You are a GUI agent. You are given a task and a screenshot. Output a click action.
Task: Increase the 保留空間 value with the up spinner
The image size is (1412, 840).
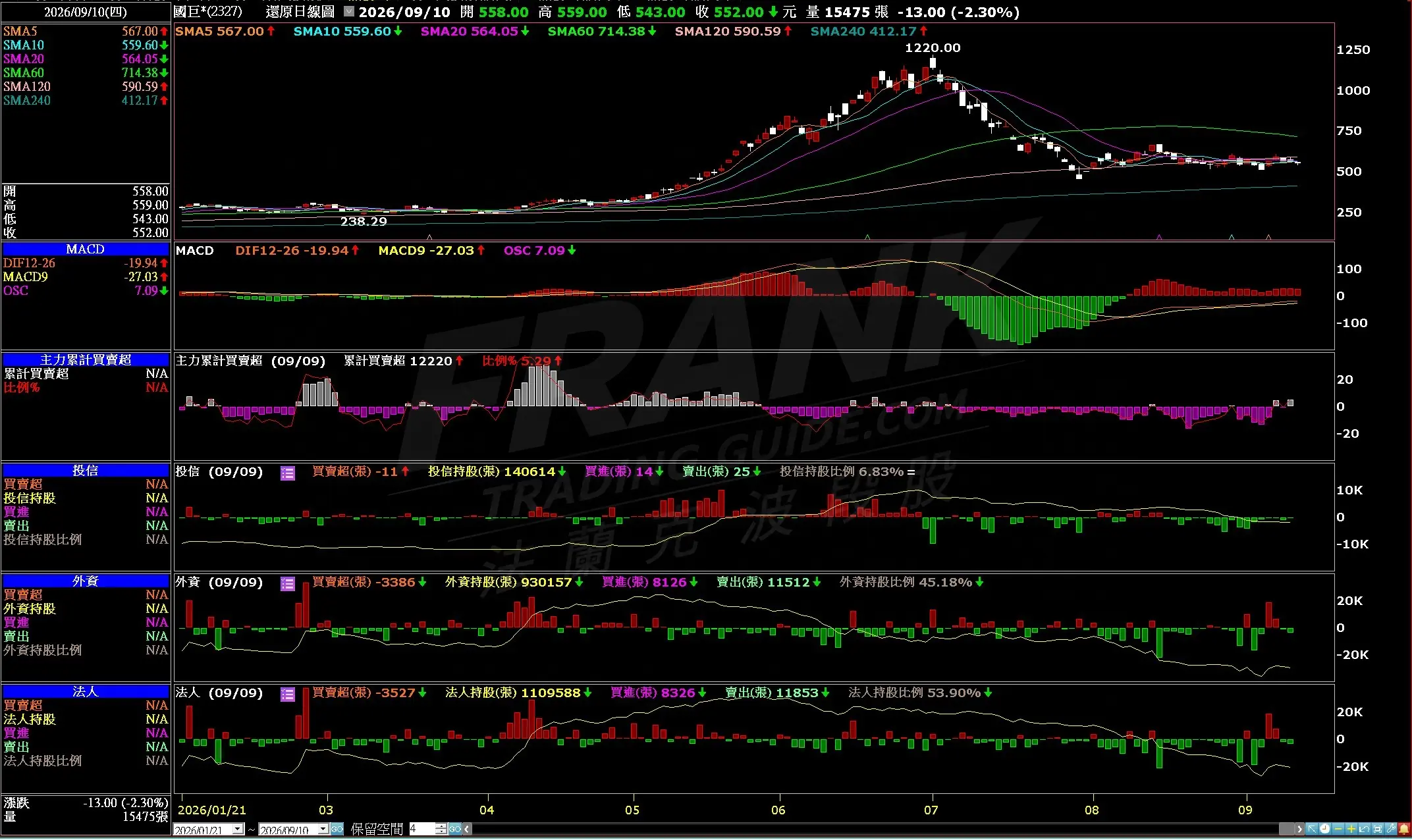point(441,826)
